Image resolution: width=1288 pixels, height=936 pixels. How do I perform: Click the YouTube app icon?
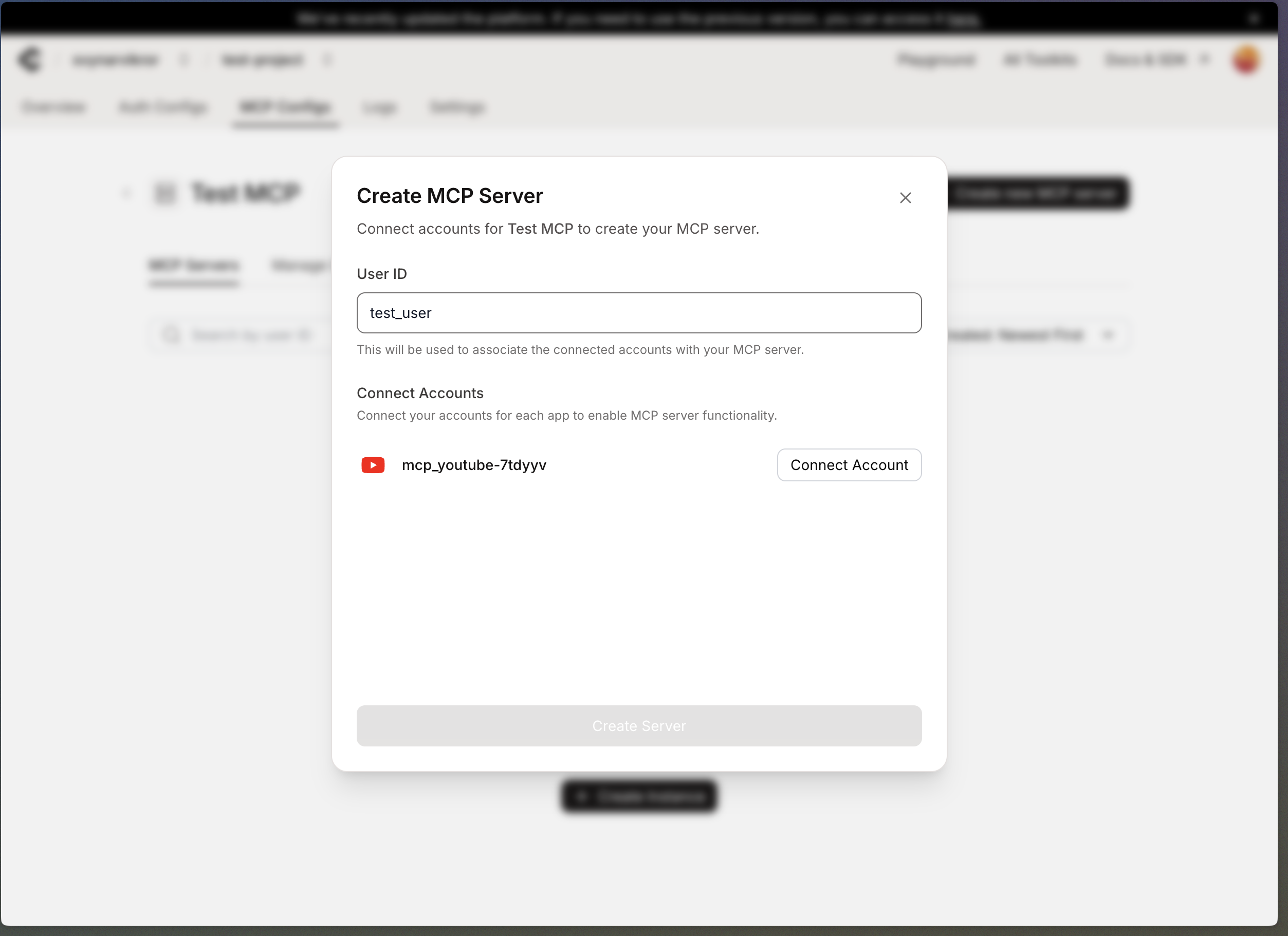(373, 465)
